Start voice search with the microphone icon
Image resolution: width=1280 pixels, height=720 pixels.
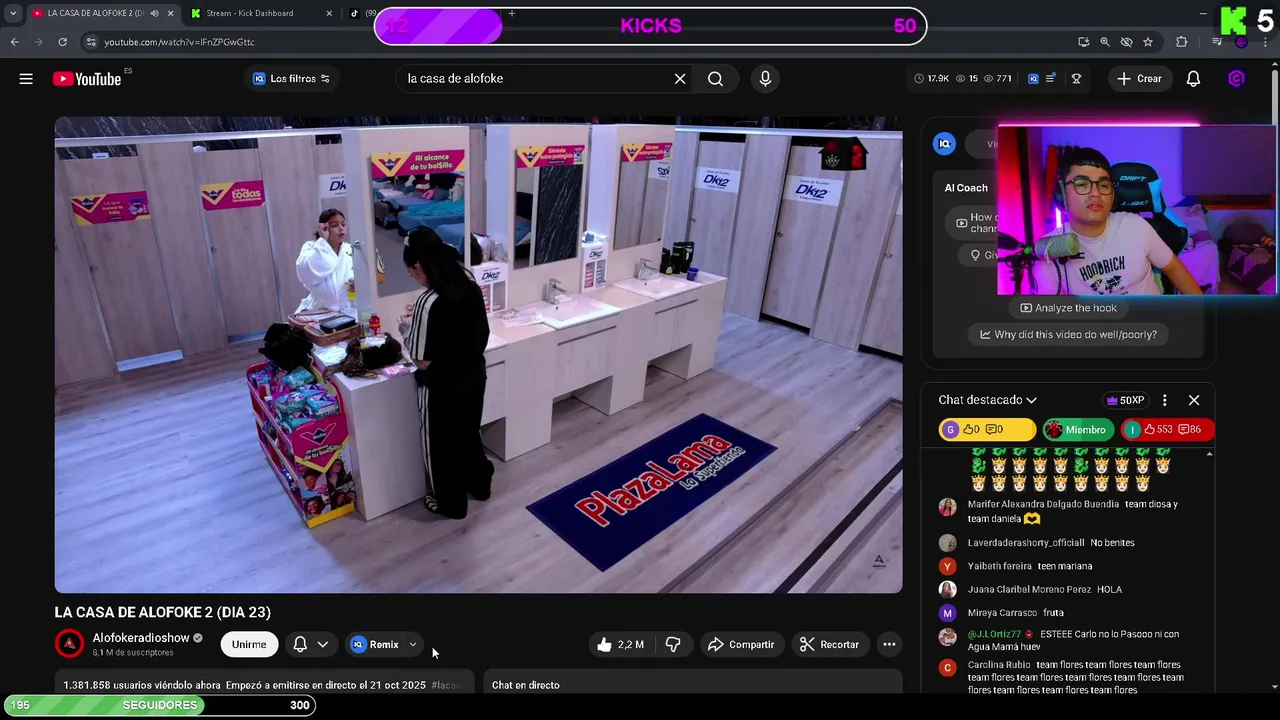pos(765,79)
